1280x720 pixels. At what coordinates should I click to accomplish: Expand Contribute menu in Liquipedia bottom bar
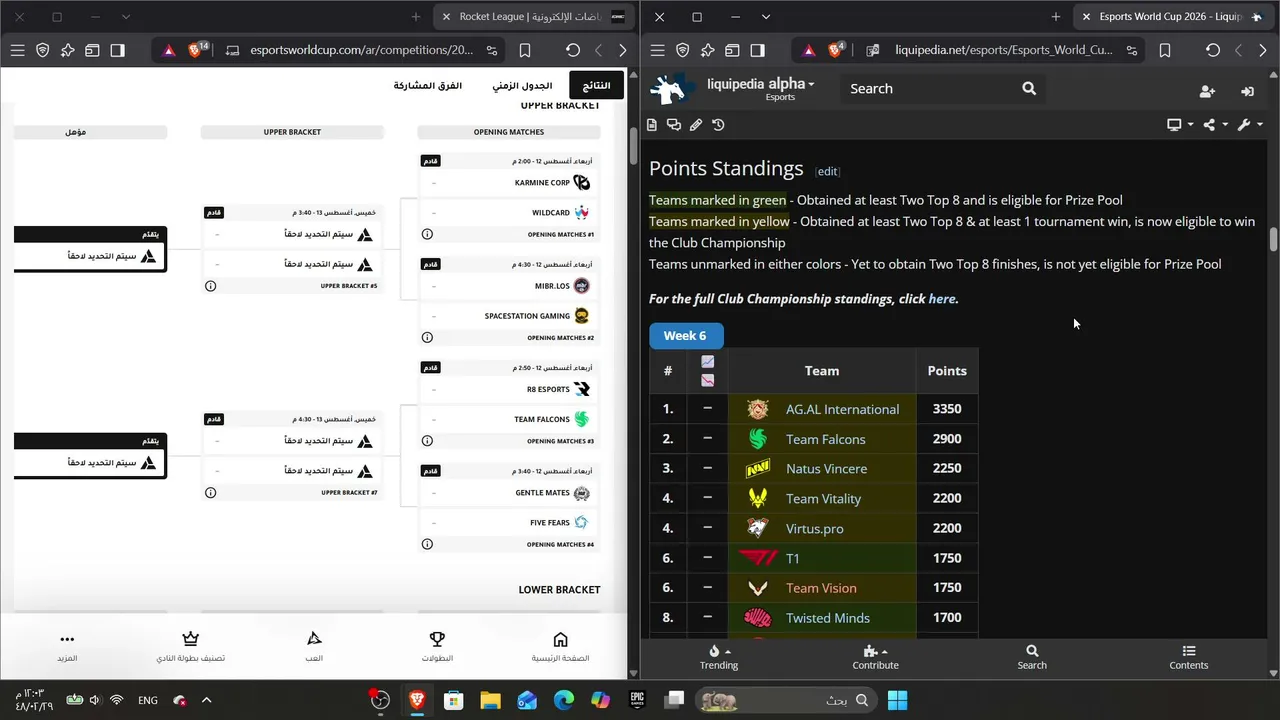click(x=875, y=657)
